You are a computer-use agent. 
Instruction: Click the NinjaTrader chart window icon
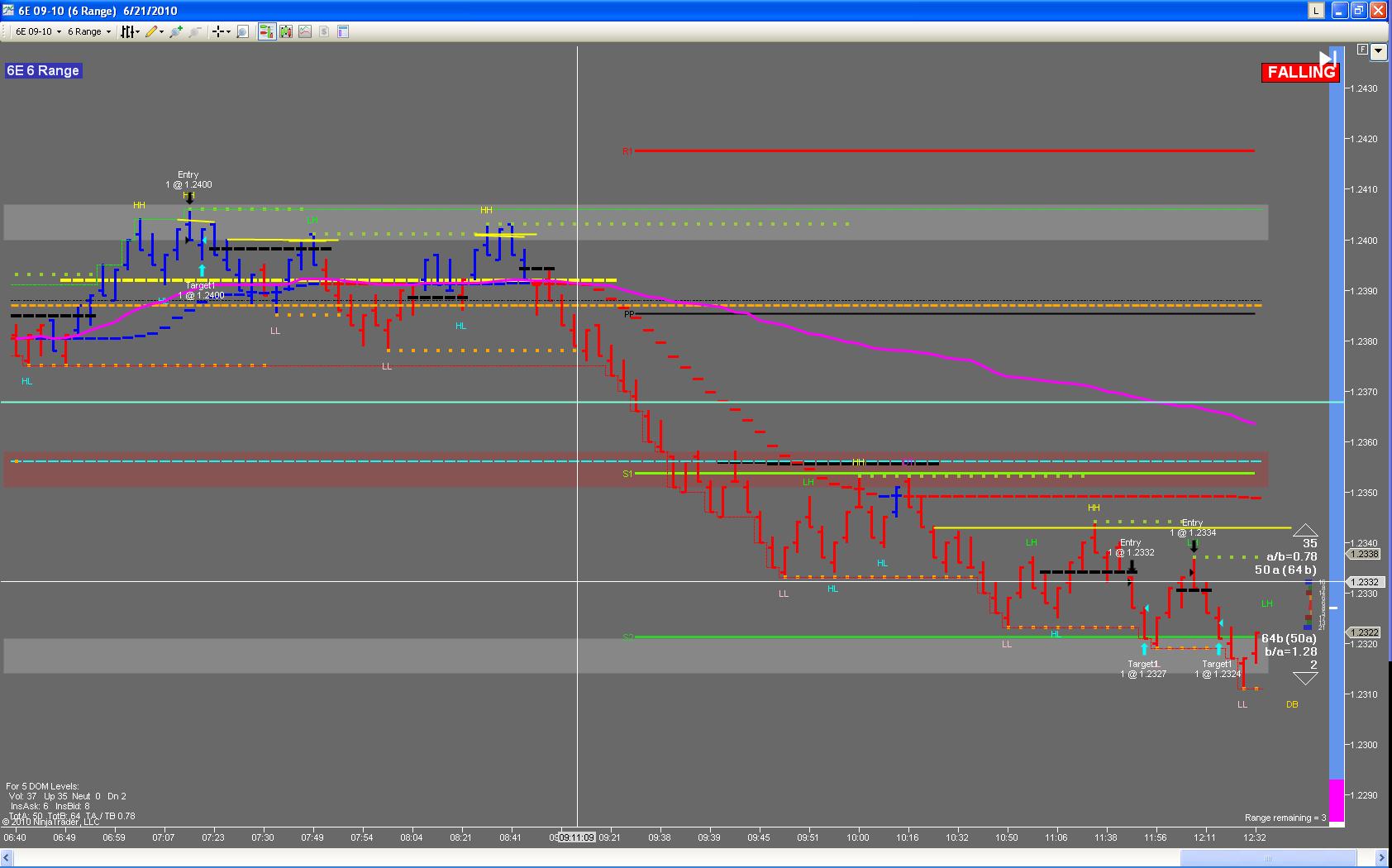[x=9, y=11]
